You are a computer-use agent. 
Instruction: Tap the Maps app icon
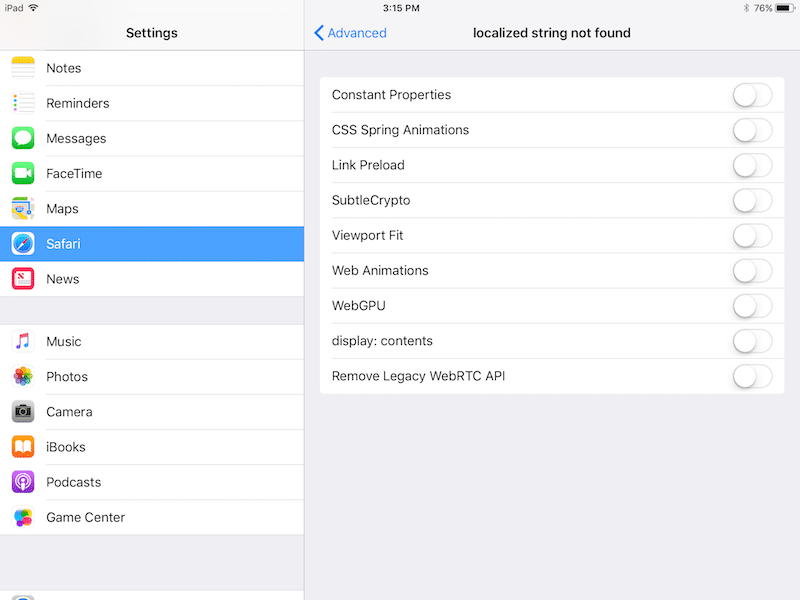[23, 208]
